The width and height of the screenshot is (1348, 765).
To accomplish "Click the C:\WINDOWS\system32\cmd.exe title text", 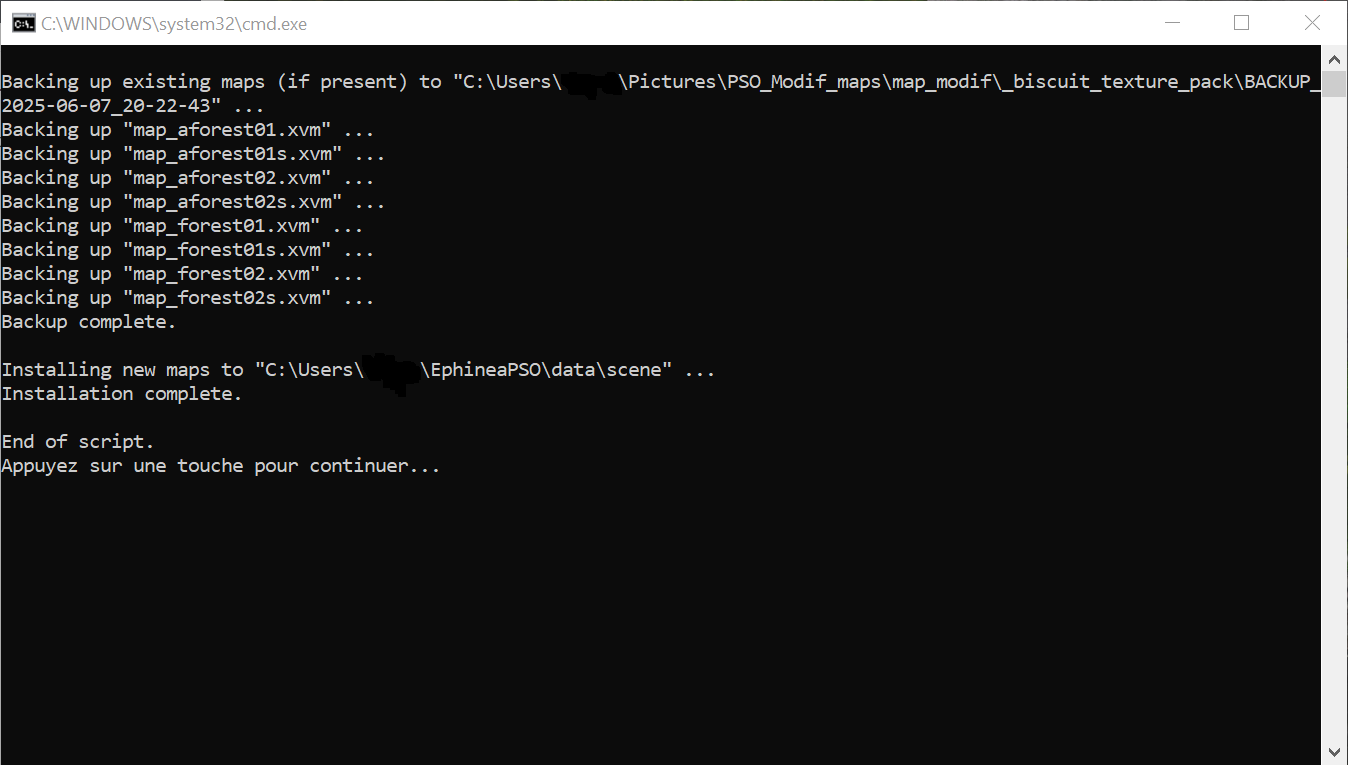I will (x=174, y=24).
